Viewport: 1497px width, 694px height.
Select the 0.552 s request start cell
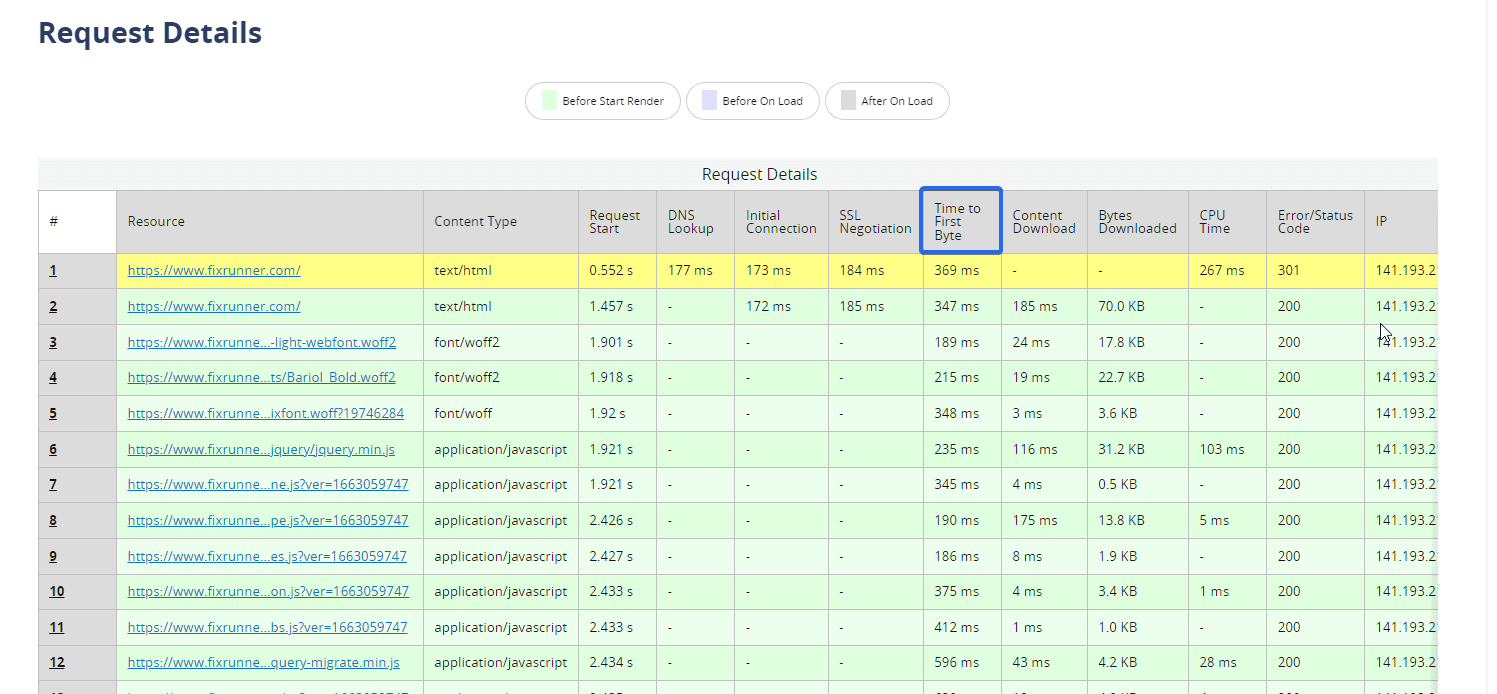618,270
